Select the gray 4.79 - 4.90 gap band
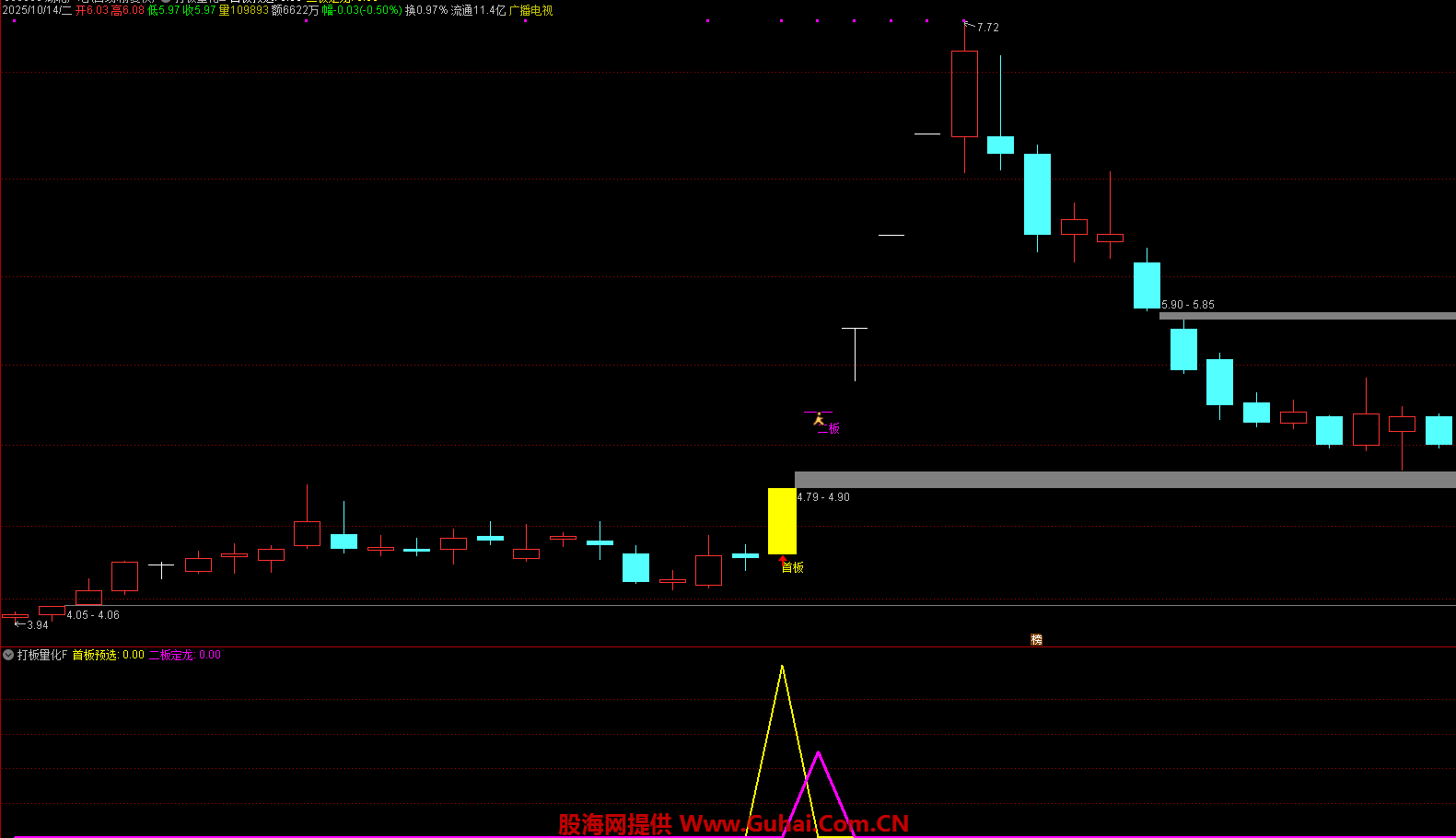Viewport: 1456px width, 838px height. pos(1124,480)
